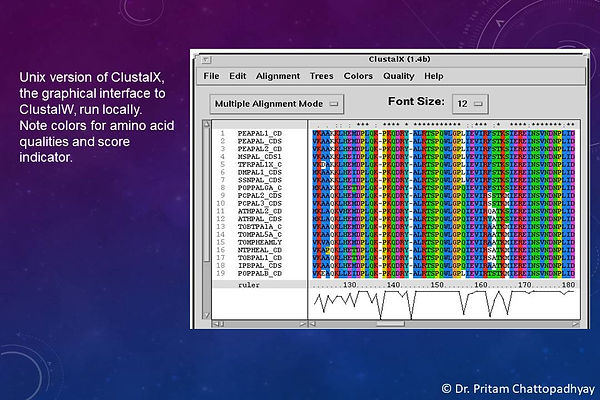Click the up arrow of the vertical scrollbar

point(206,124)
